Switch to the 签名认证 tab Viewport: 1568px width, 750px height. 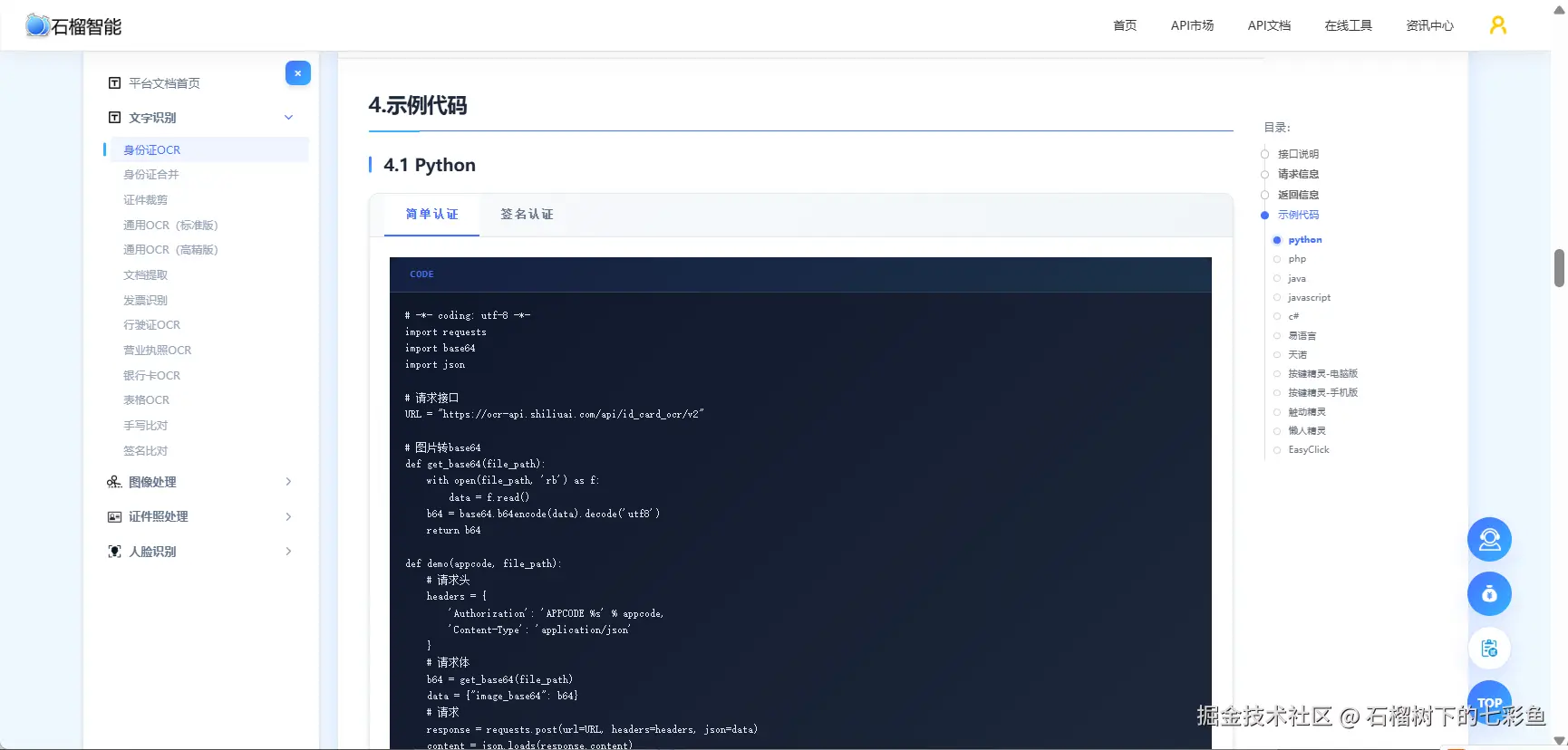point(527,215)
